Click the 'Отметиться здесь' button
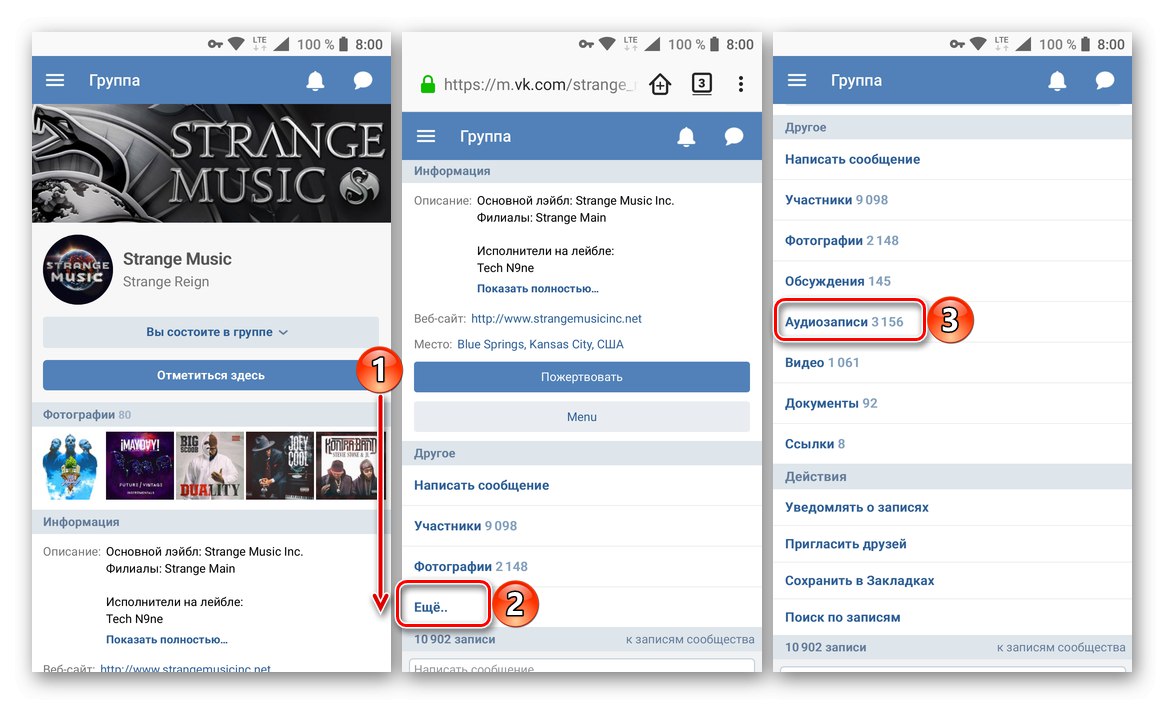The width and height of the screenshot is (1164, 704). (x=211, y=375)
